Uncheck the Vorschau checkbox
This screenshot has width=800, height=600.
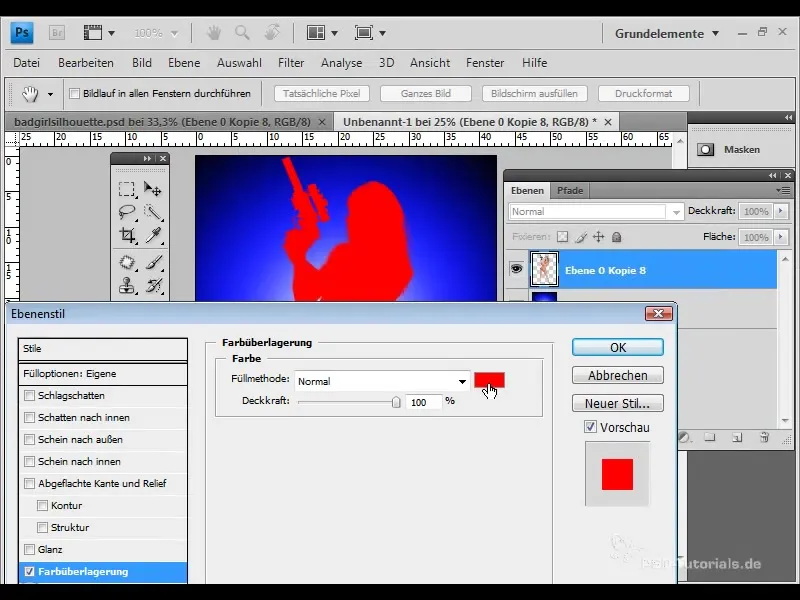click(590, 427)
